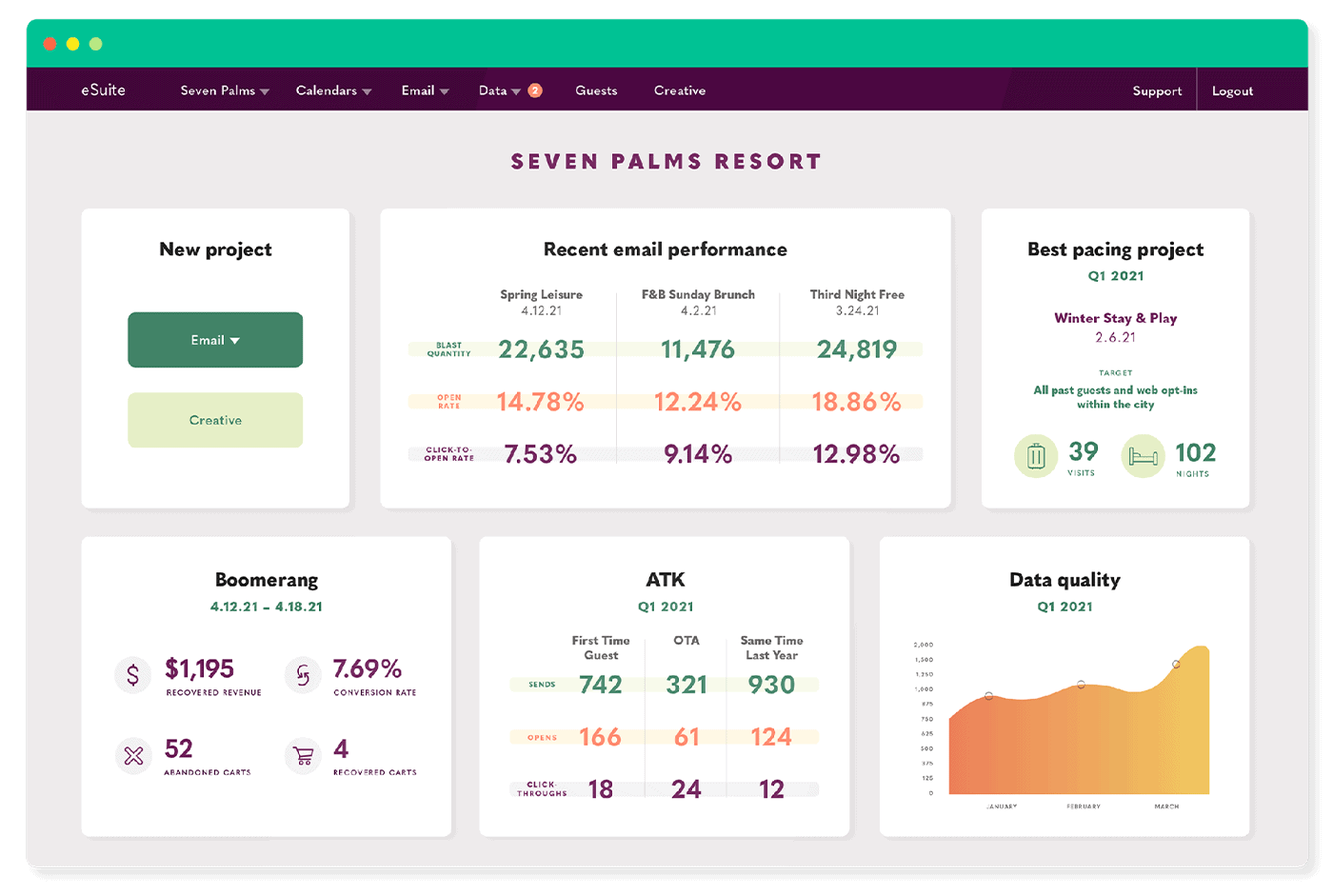Click the yellow minimize window dot

[72, 44]
